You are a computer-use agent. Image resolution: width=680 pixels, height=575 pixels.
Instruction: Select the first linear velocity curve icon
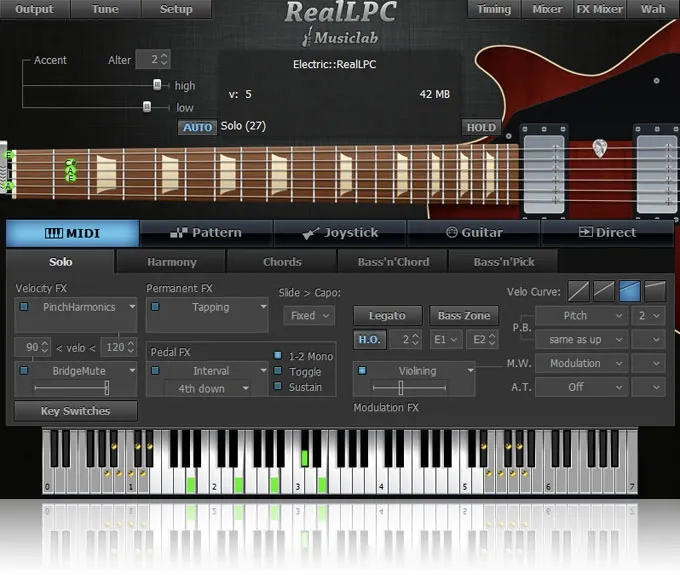coord(579,291)
